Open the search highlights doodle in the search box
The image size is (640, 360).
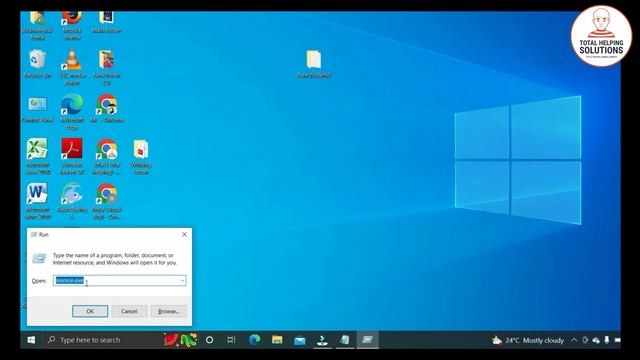tap(180, 340)
